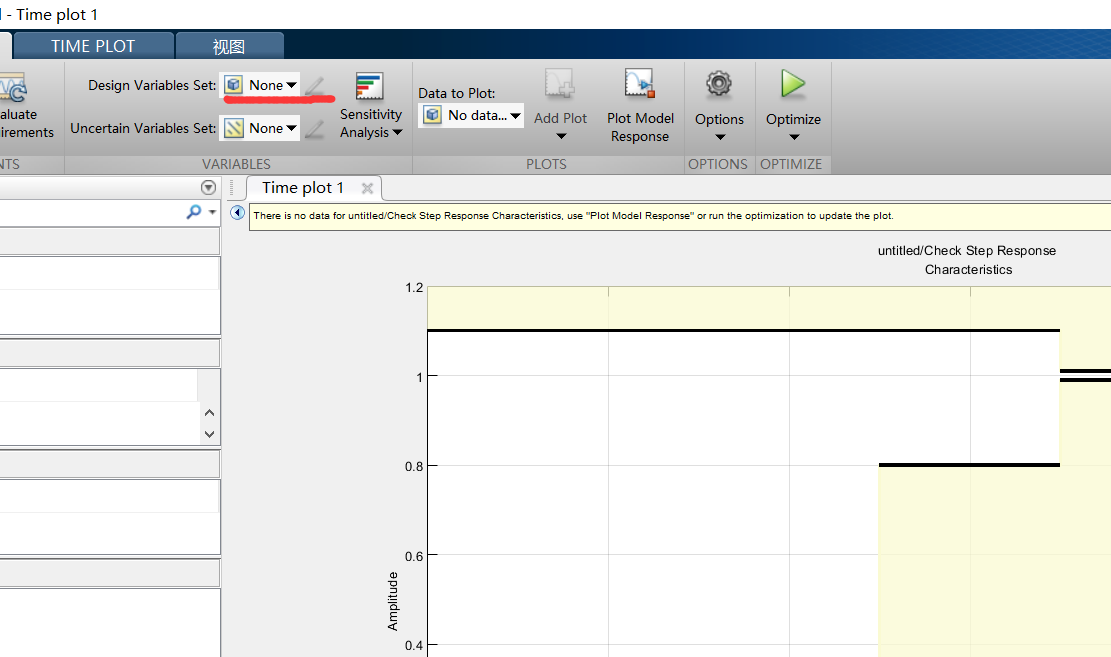
Task: Click scroll down arrow in side list
Action: pos(209,434)
